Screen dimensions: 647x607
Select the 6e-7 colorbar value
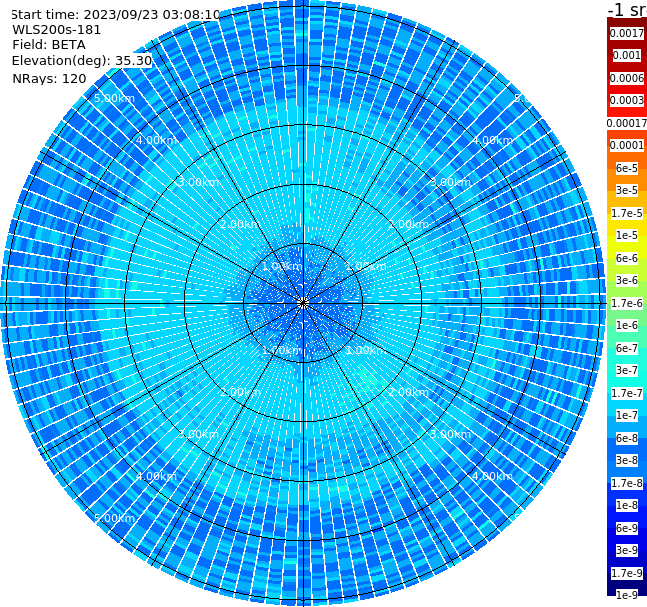pyautogui.click(x=627, y=348)
